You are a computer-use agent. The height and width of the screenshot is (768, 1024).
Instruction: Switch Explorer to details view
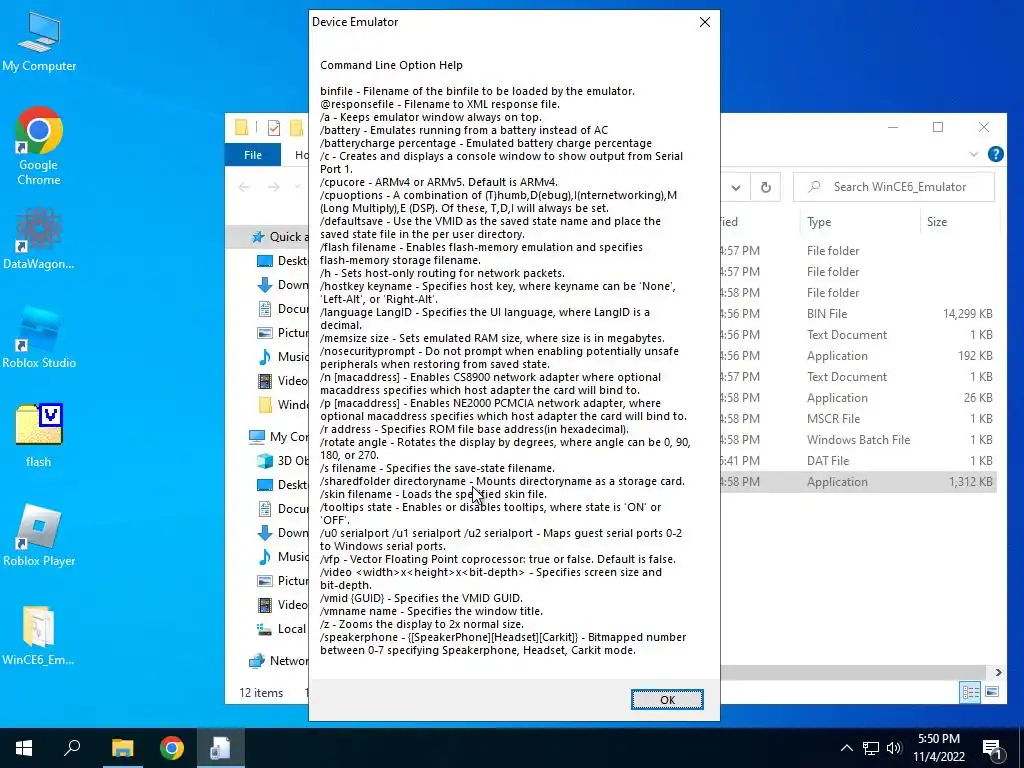970,692
